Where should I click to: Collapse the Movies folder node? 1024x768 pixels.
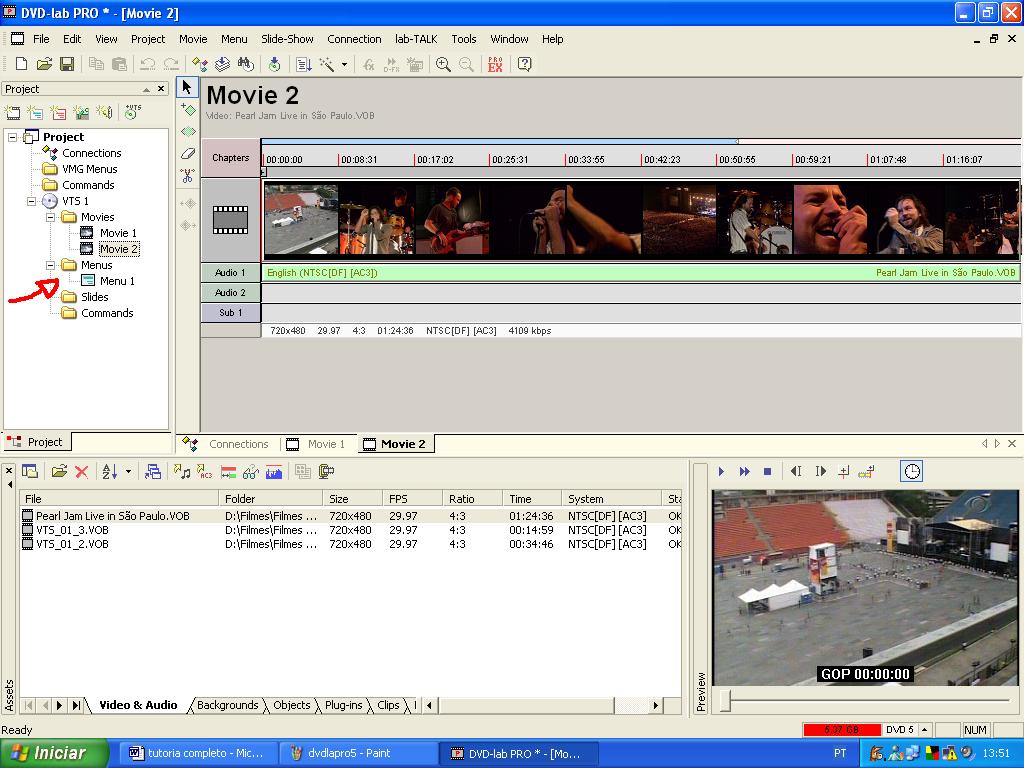tap(50, 217)
